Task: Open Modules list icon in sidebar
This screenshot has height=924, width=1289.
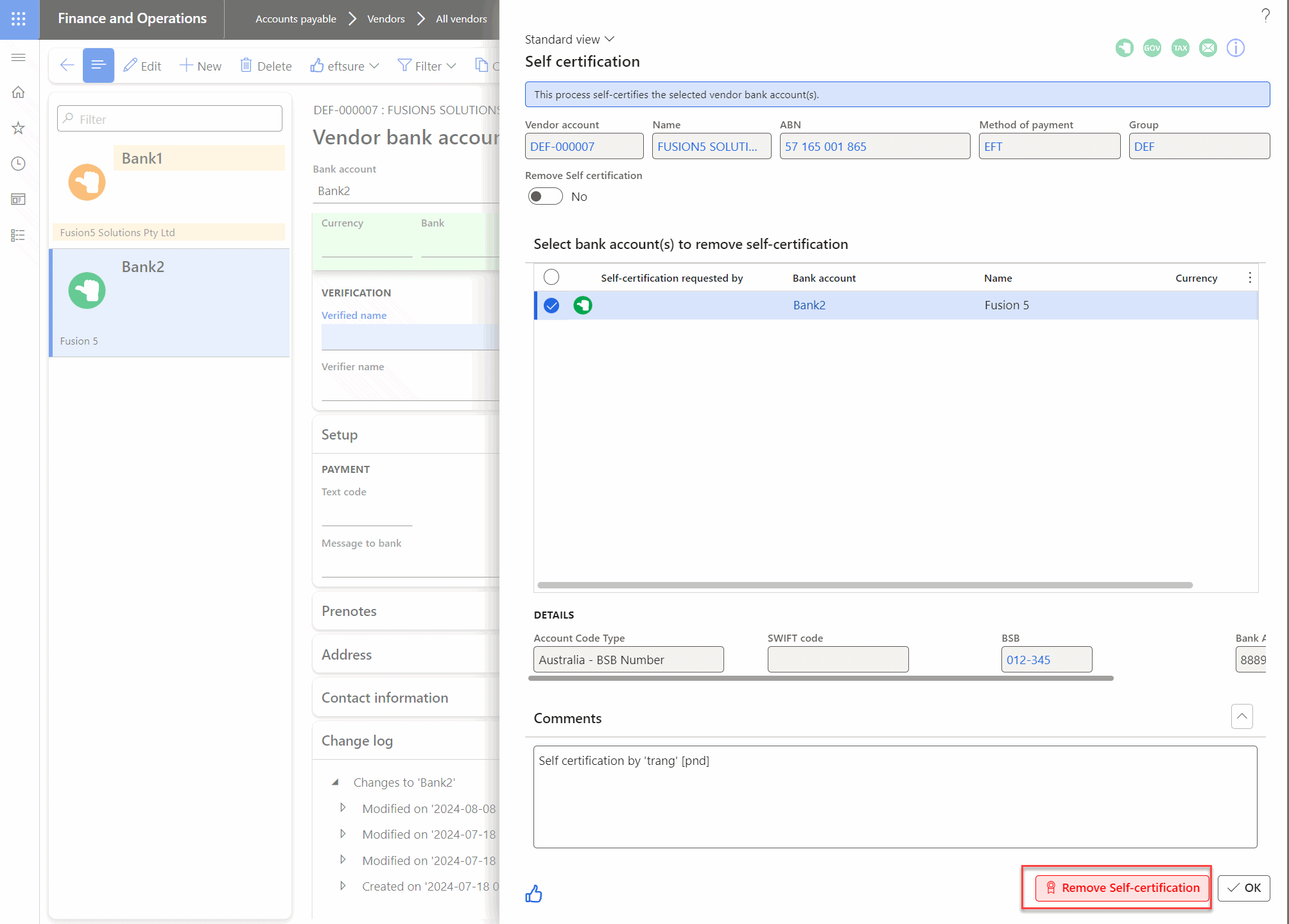Action: pyautogui.click(x=19, y=235)
